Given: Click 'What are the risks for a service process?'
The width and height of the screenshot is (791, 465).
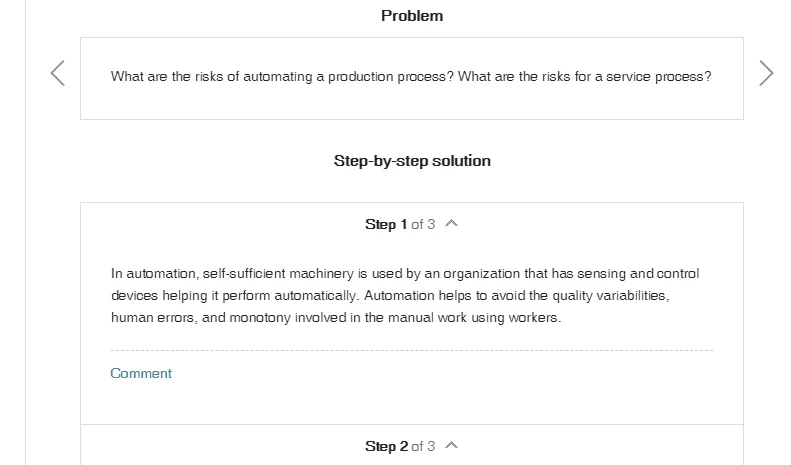Looking at the screenshot, I should pos(584,77).
